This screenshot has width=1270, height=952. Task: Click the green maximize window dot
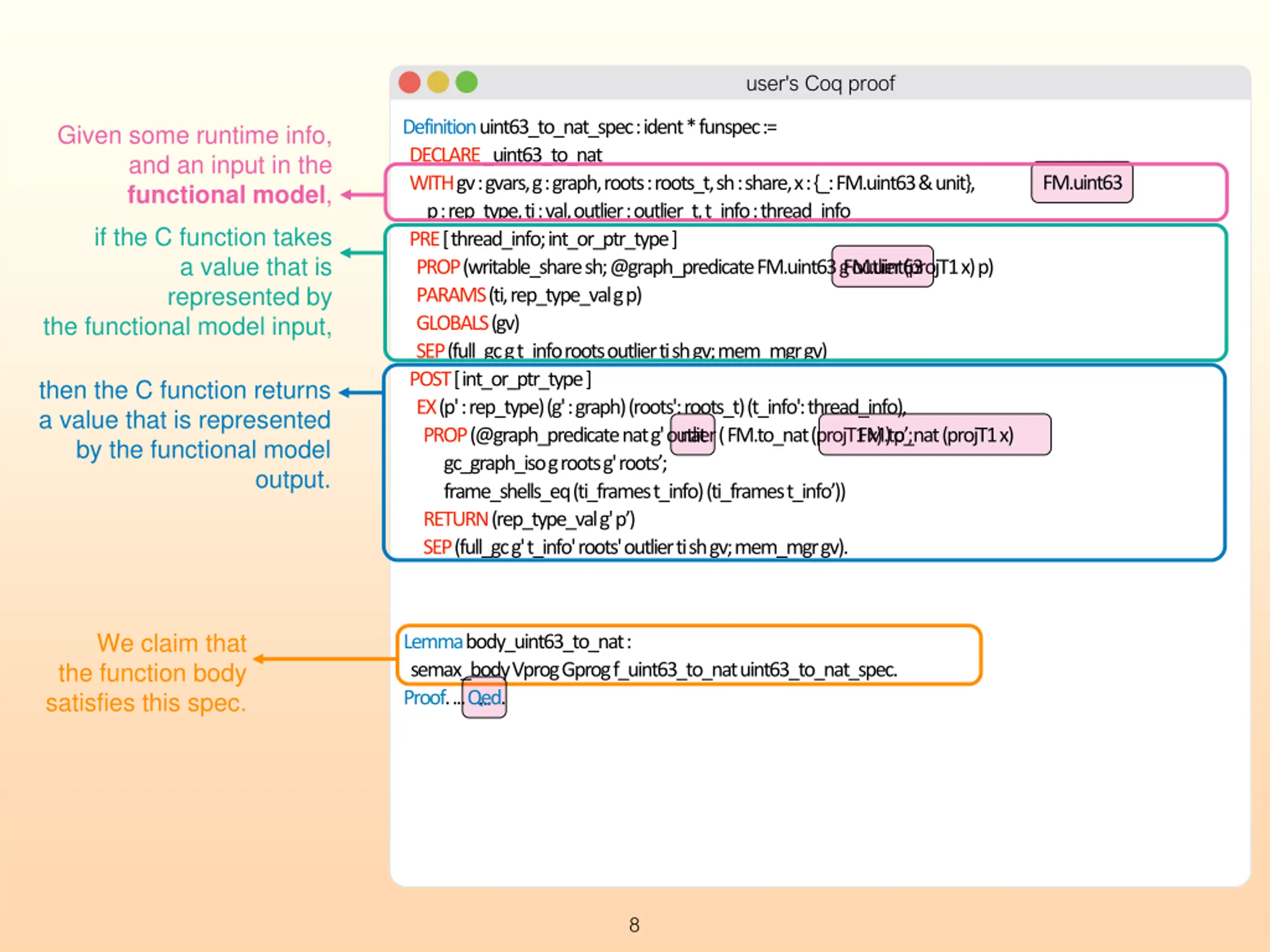click(467, 82)
